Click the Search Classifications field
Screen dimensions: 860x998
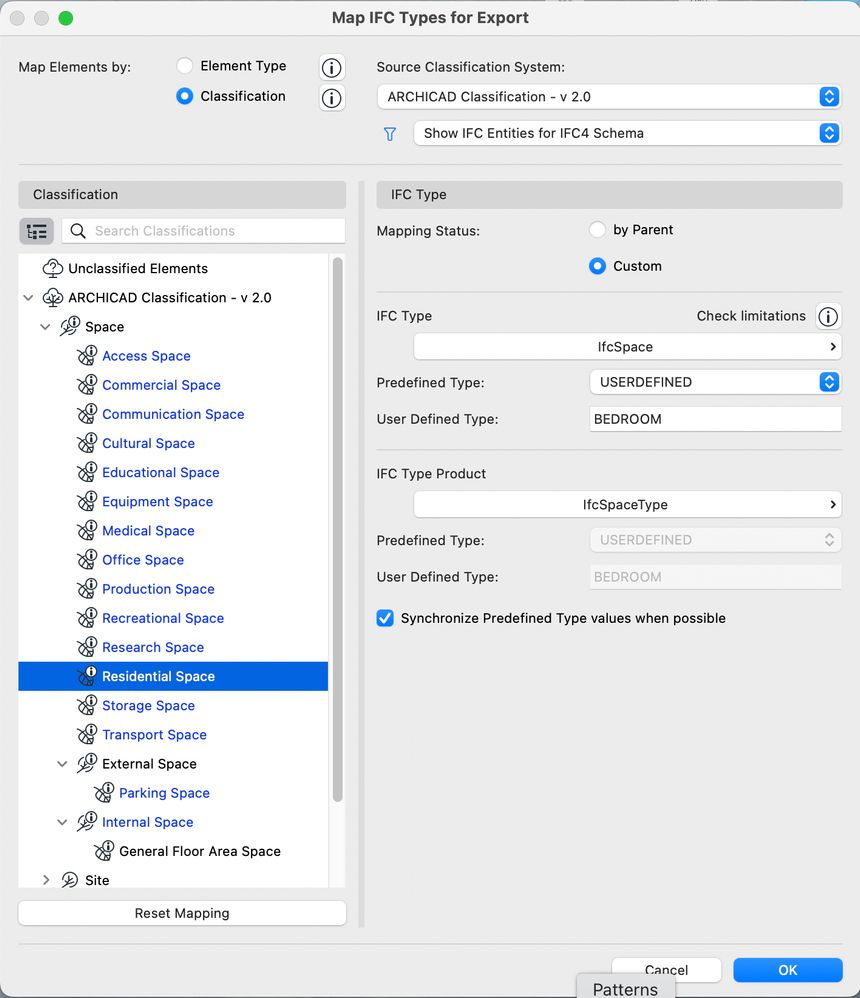tap(204, 231)
